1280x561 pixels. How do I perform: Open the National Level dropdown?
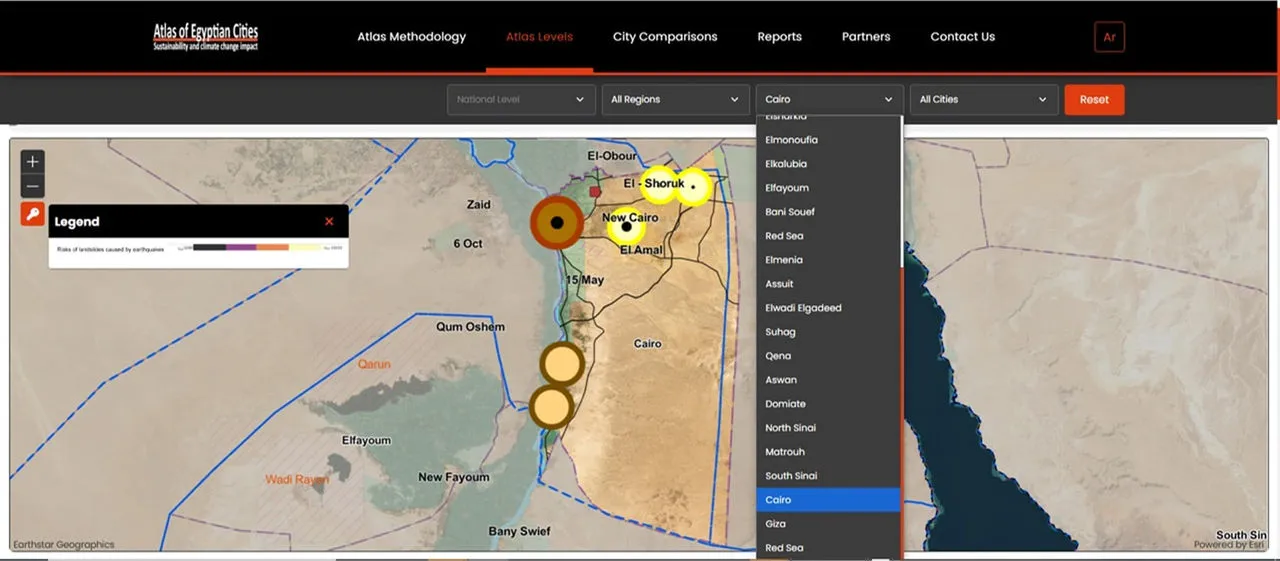point(520,100)
